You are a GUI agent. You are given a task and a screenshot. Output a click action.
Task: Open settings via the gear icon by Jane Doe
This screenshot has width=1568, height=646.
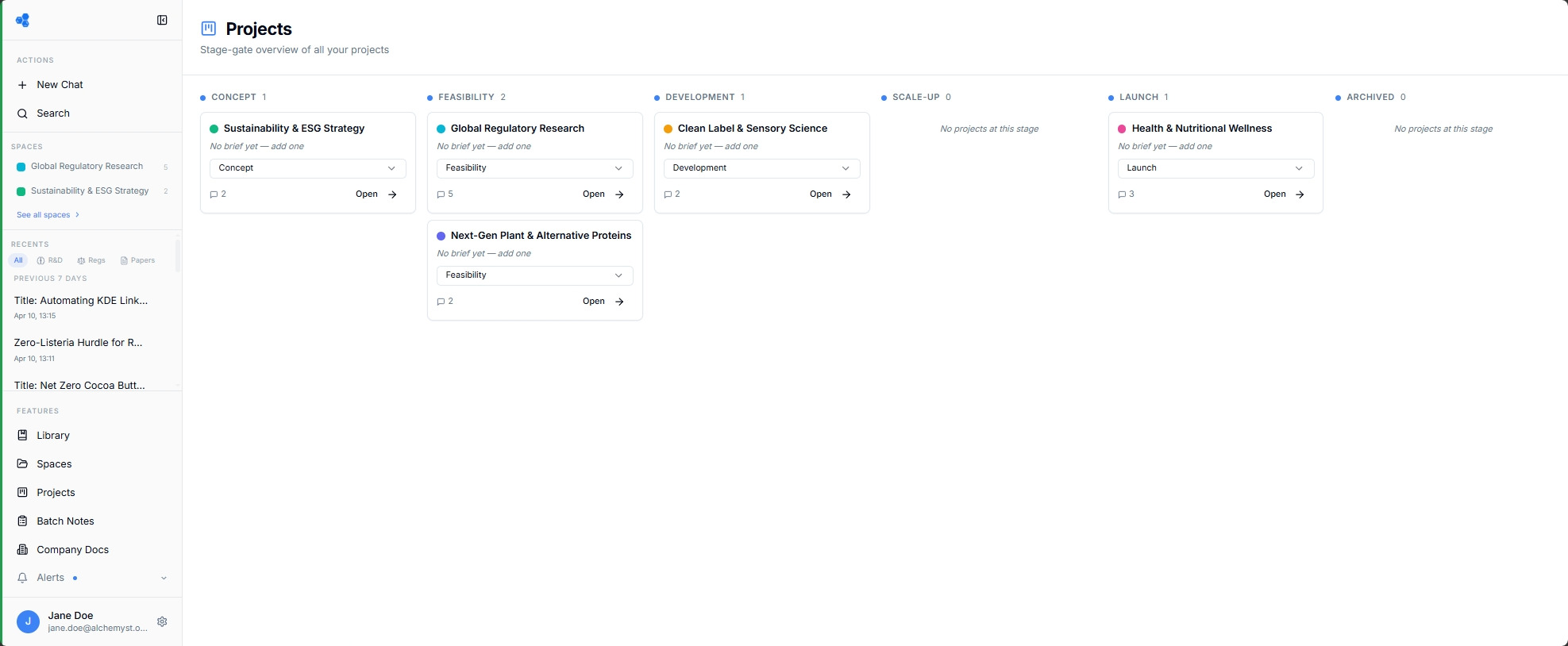tap(162, 621)
